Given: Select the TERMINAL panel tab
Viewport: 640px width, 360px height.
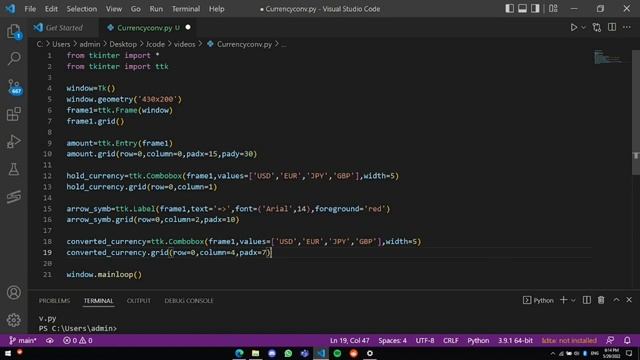Looking at the screenshot, I should (x=98, y=300).
